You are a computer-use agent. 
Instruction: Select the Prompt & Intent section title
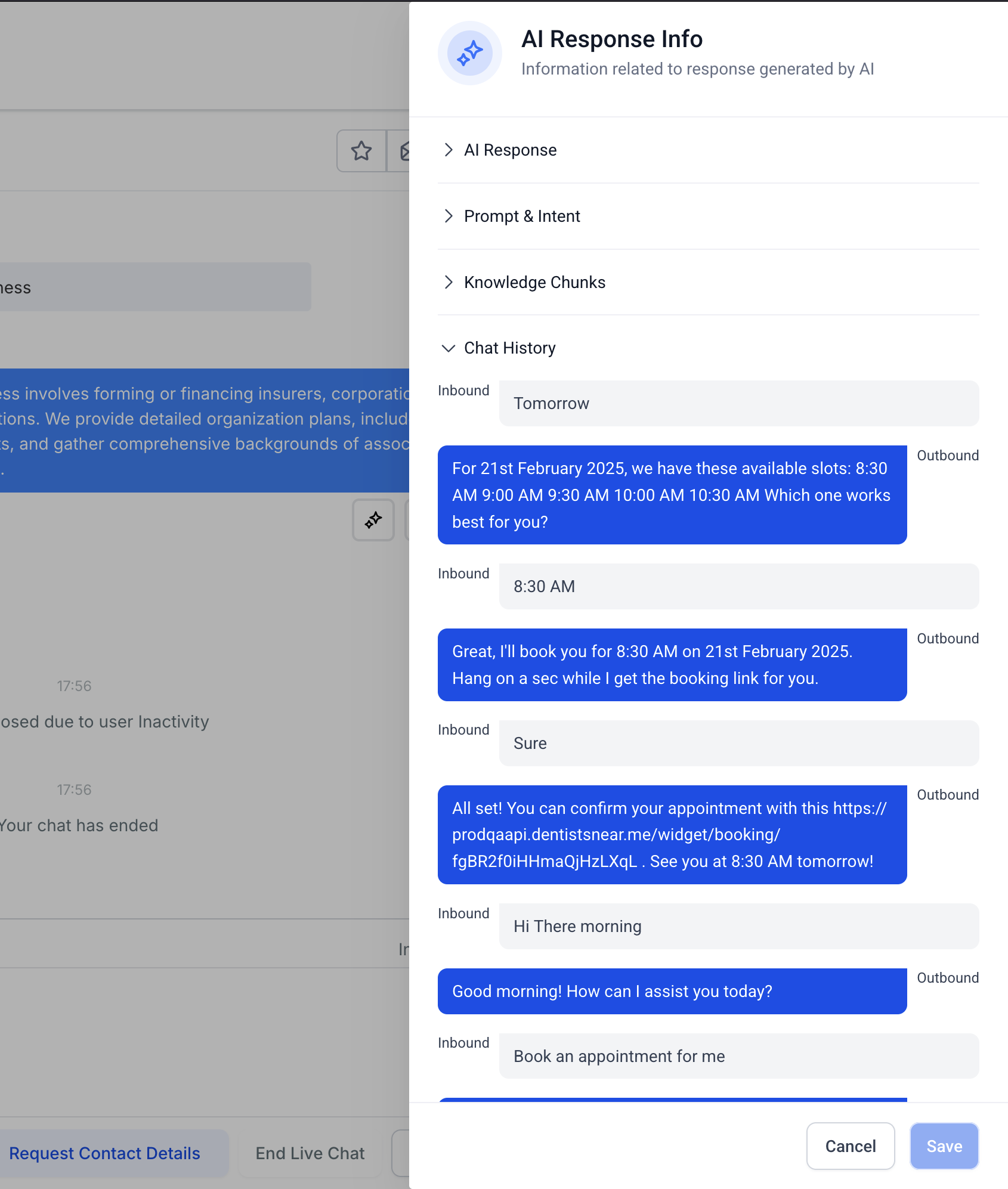pyautogui.click(x=522, y=216)
